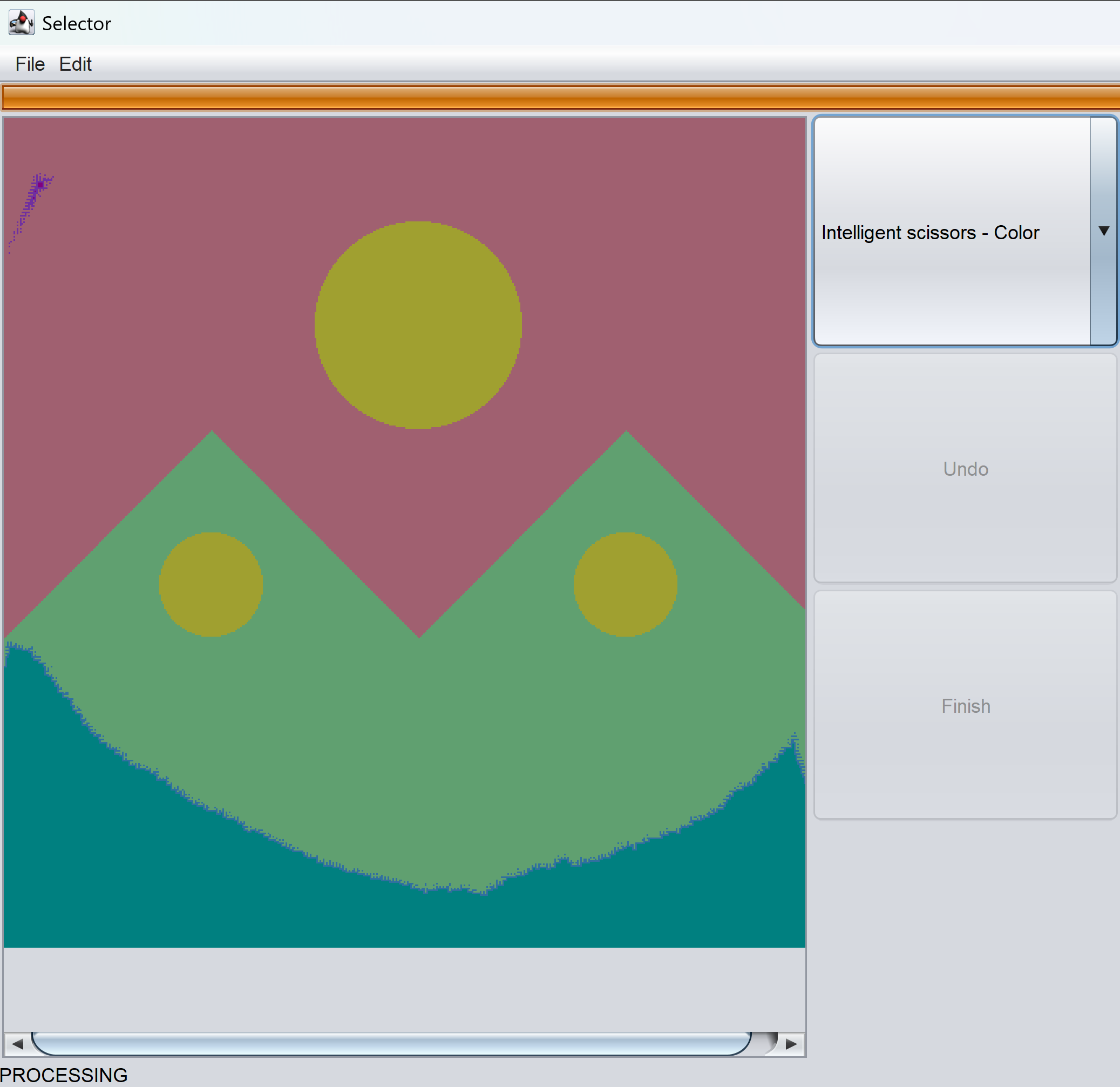Select a different tool from the combo box

pos(965,232)
